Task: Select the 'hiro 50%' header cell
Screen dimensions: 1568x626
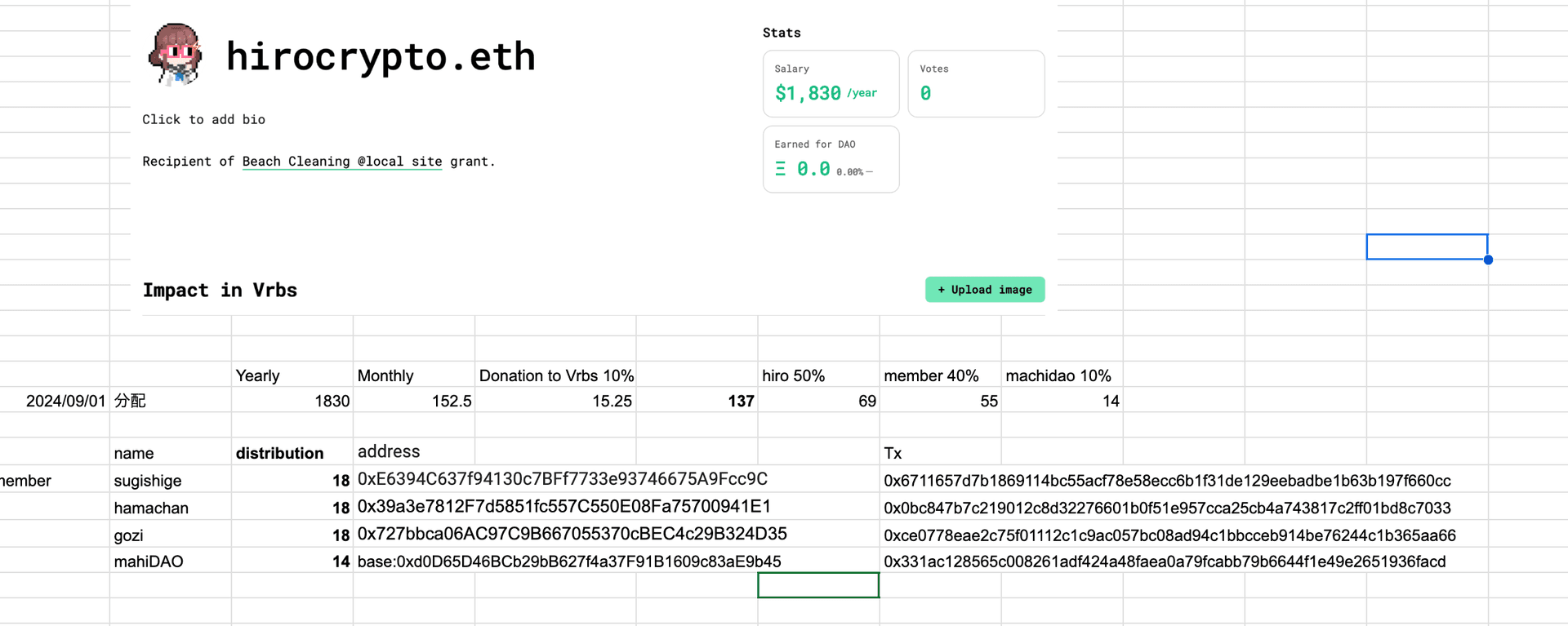Action: tap(817, 375)
